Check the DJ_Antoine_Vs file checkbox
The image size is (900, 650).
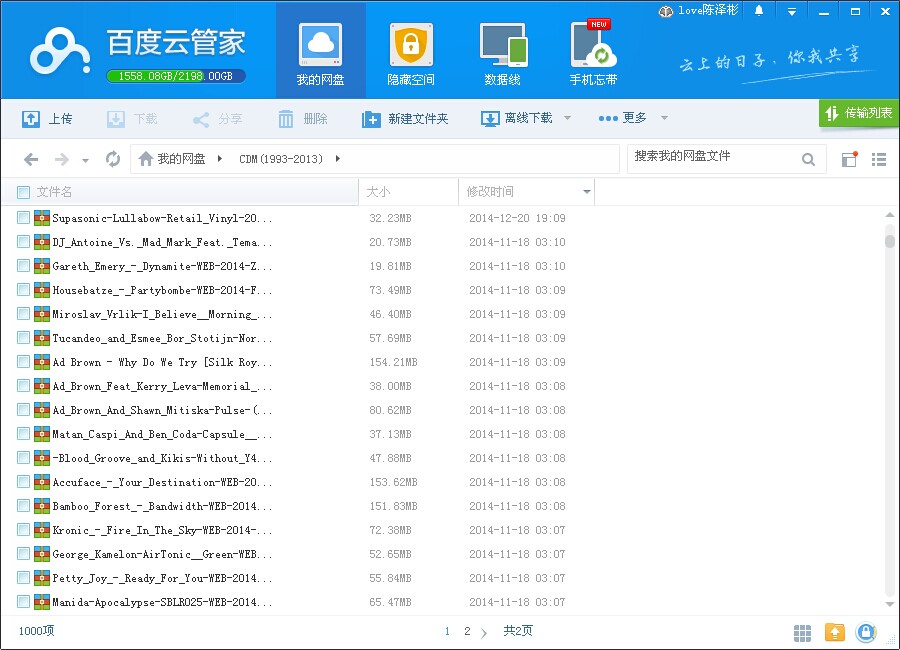pos(24,242)
